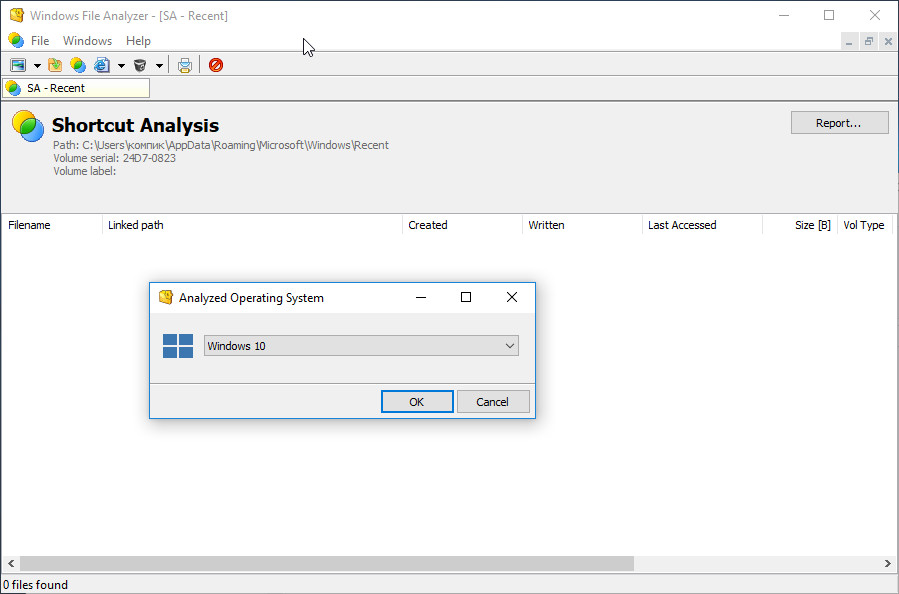Open the Windows 10 operating system dropdown

[361, 346]
